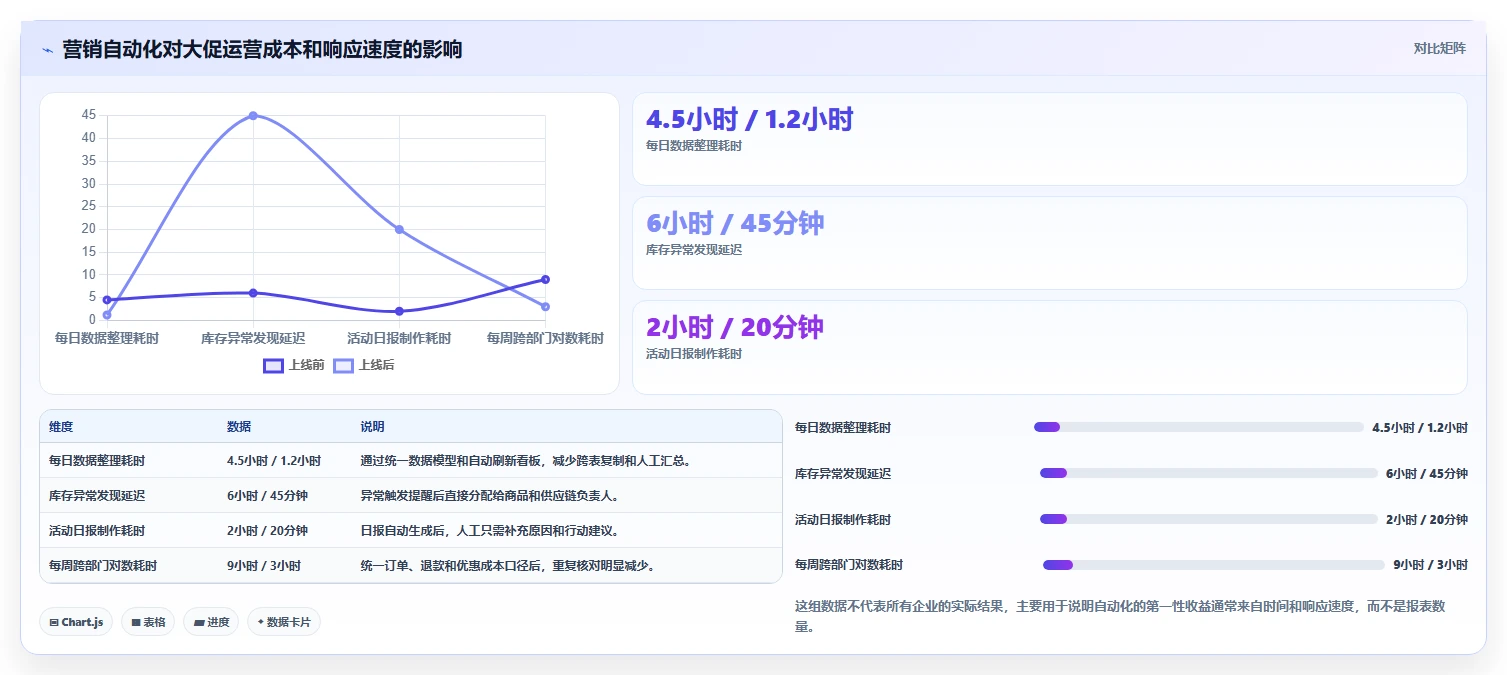Click the y-axis tick label 25
The width and height of the screenshot is (1507, 675).
click(x=89, y=206)
